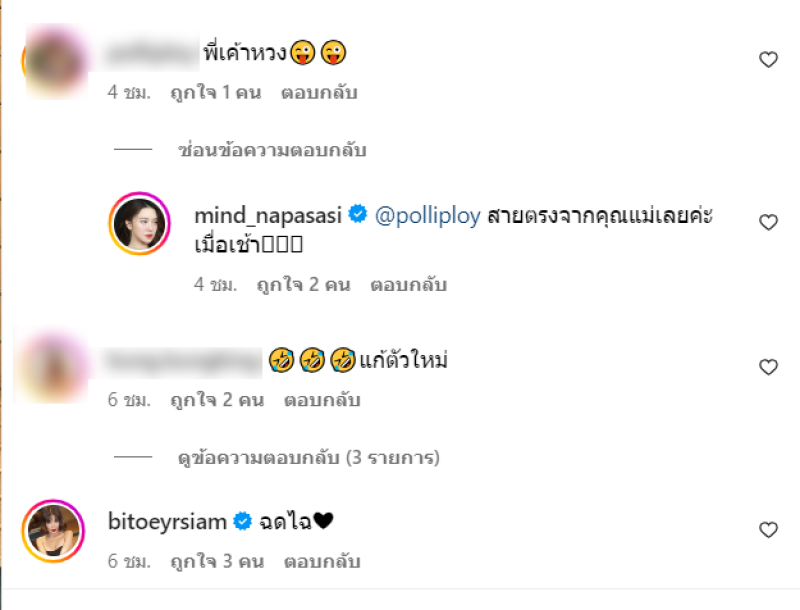Open the bitoeyrsiam username link
Image resolution: width=800 pixels, height=610 pixels.
pyautogui.click(x=167, y=522)
